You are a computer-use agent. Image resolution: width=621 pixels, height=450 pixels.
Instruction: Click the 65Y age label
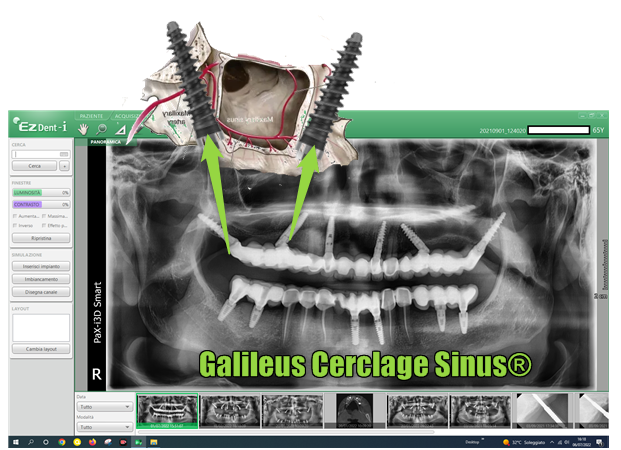pyautogui.click(x=598, y=130)
